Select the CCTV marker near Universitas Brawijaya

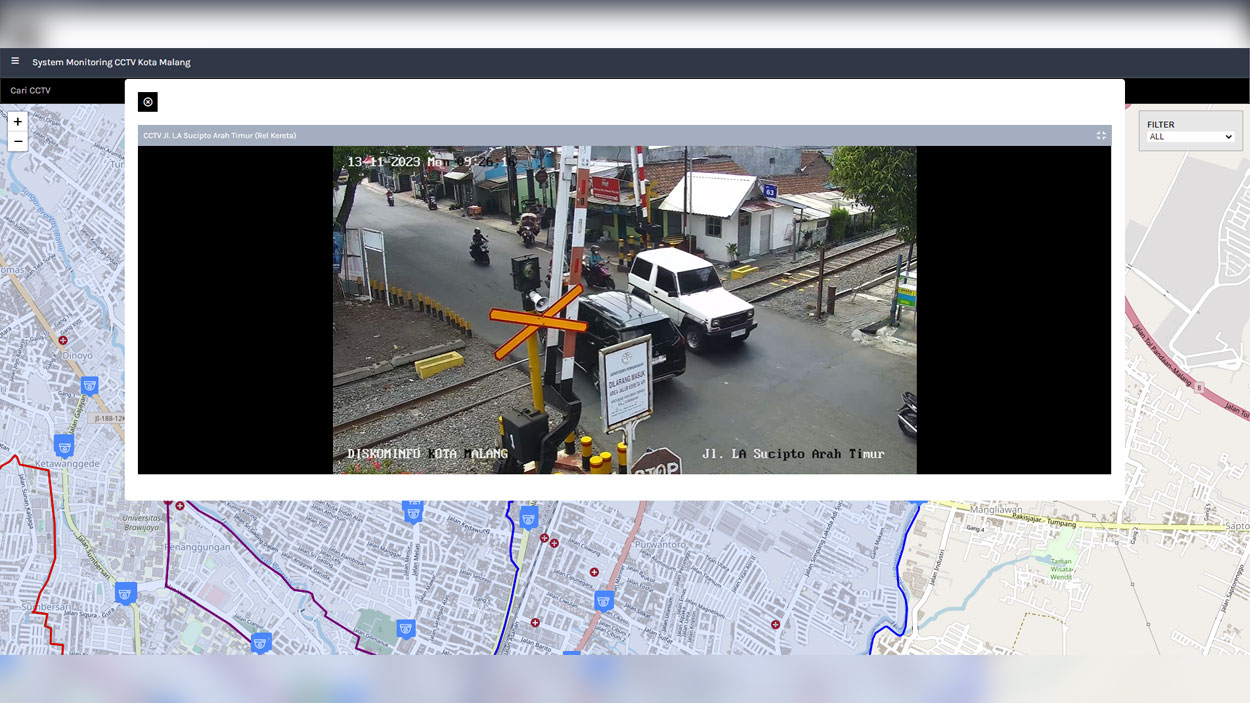click(125, 590)
